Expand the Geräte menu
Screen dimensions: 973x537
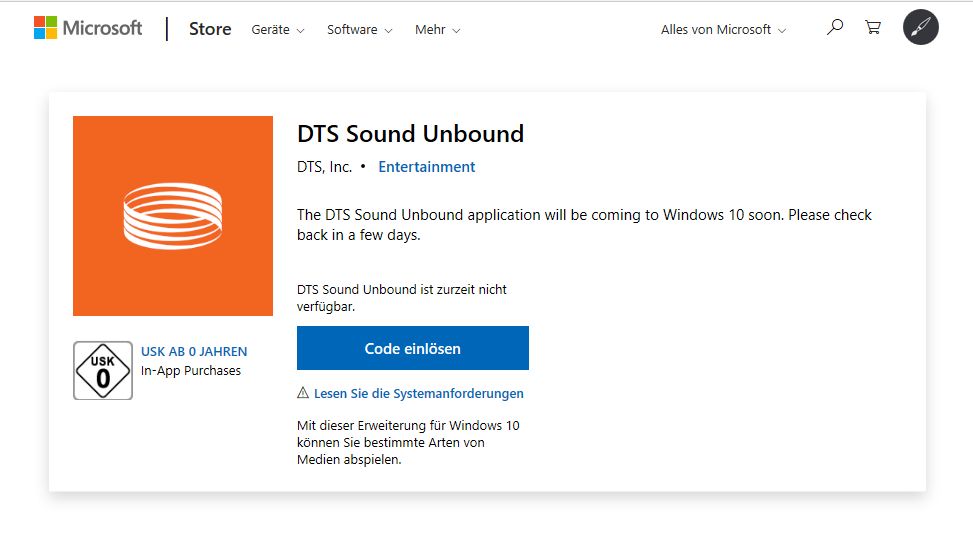pyautogui.click(x=277, y=30)
